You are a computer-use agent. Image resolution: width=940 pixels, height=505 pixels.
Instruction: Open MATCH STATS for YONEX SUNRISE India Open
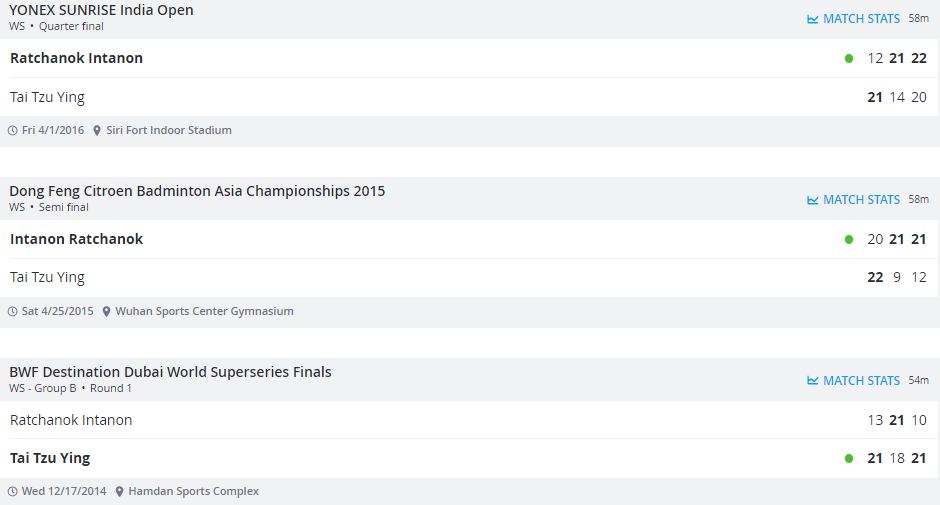pos(861,19)
